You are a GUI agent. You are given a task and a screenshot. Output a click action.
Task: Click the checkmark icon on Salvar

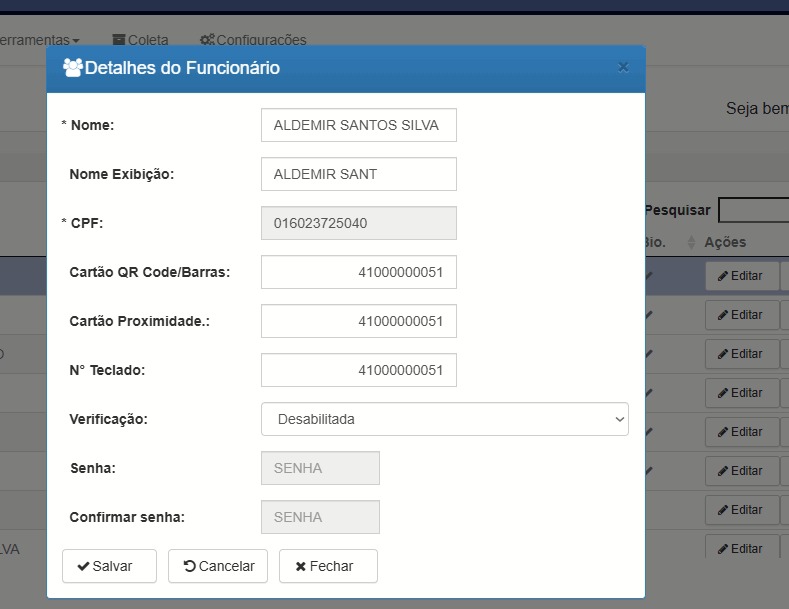pyautogui.click(x=83, y=566)
